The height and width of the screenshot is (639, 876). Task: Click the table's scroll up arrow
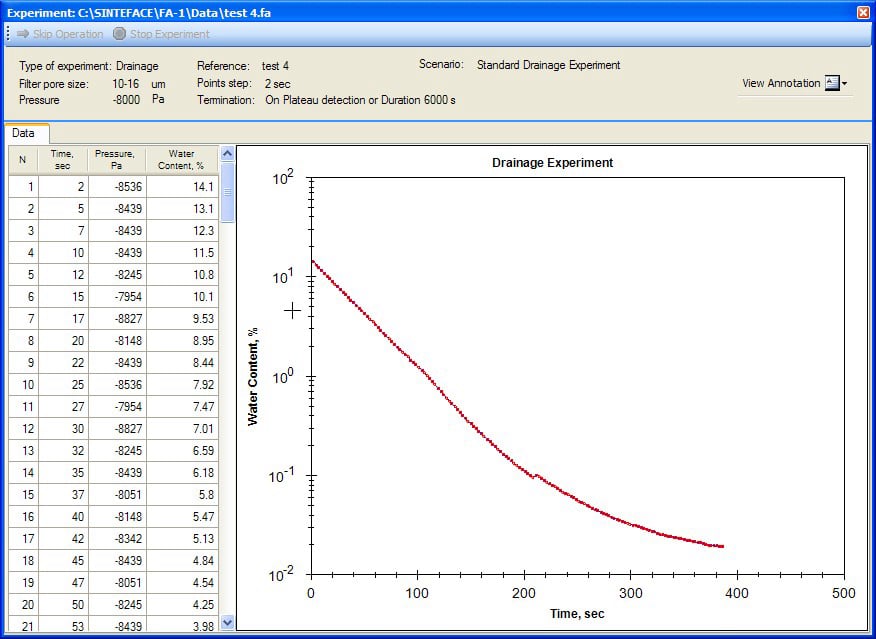[x=227, y=153]
